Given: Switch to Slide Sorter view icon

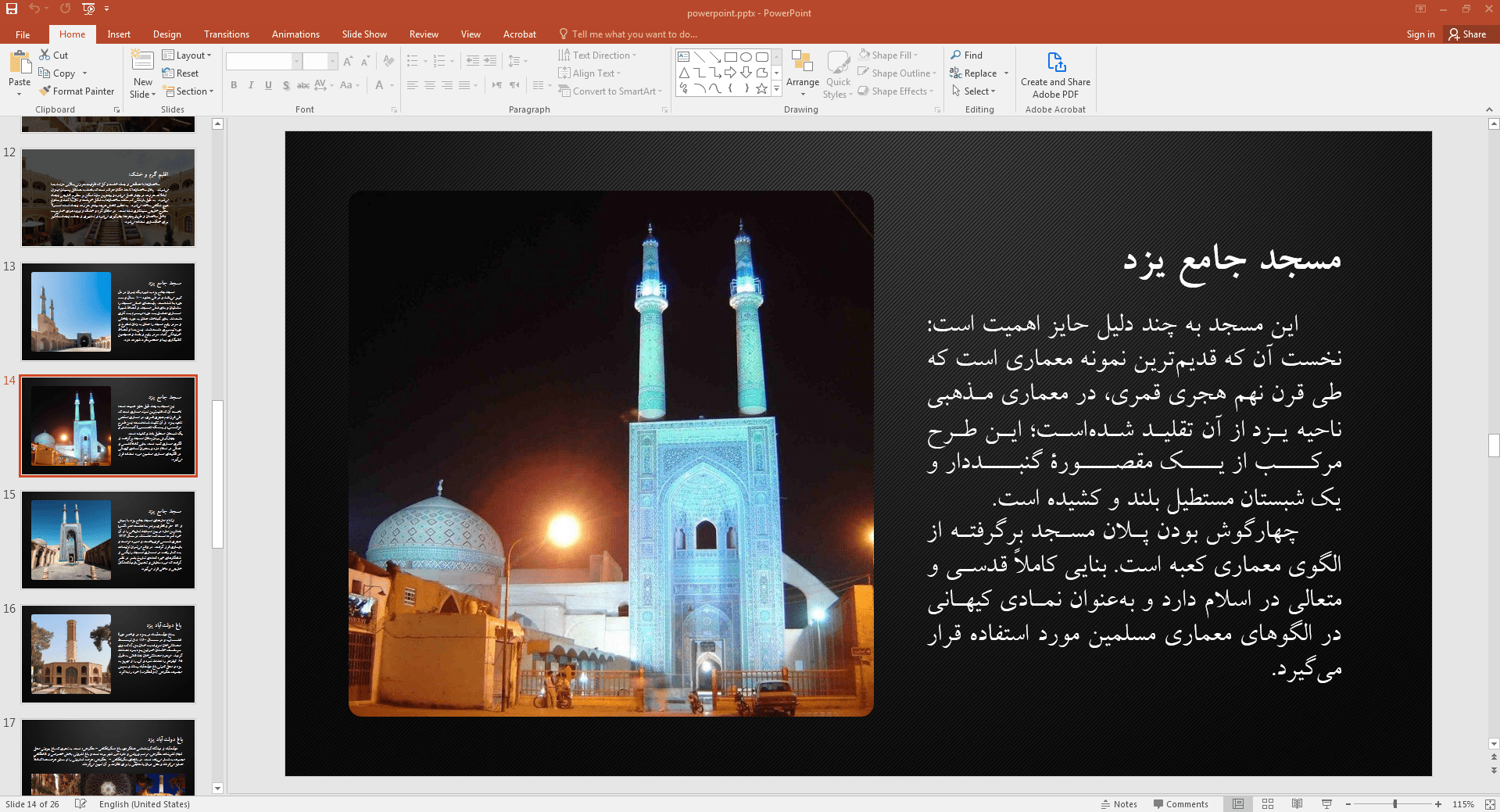Looking at the screenshot, I should click(x=1268, y=804).
